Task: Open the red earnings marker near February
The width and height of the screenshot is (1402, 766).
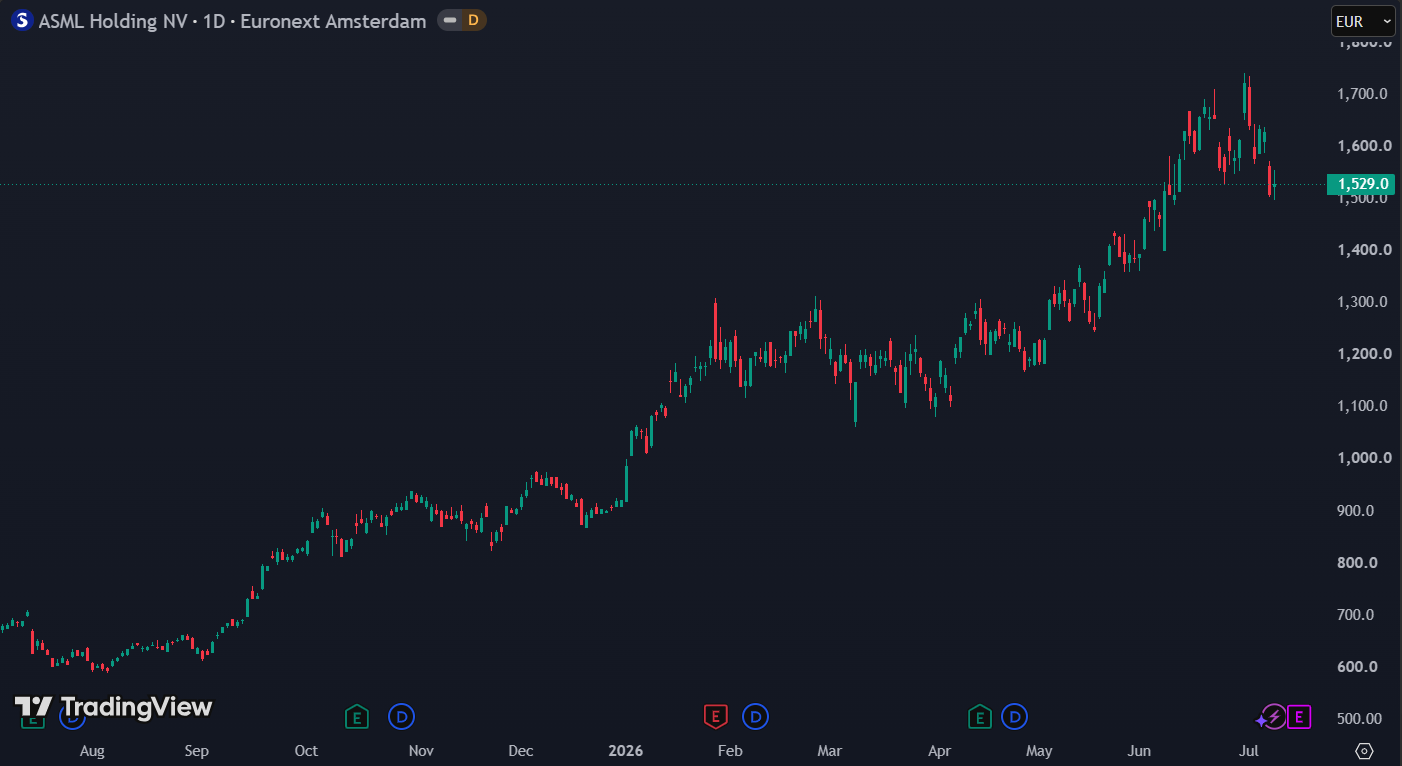Action: [x=714, y=716]
